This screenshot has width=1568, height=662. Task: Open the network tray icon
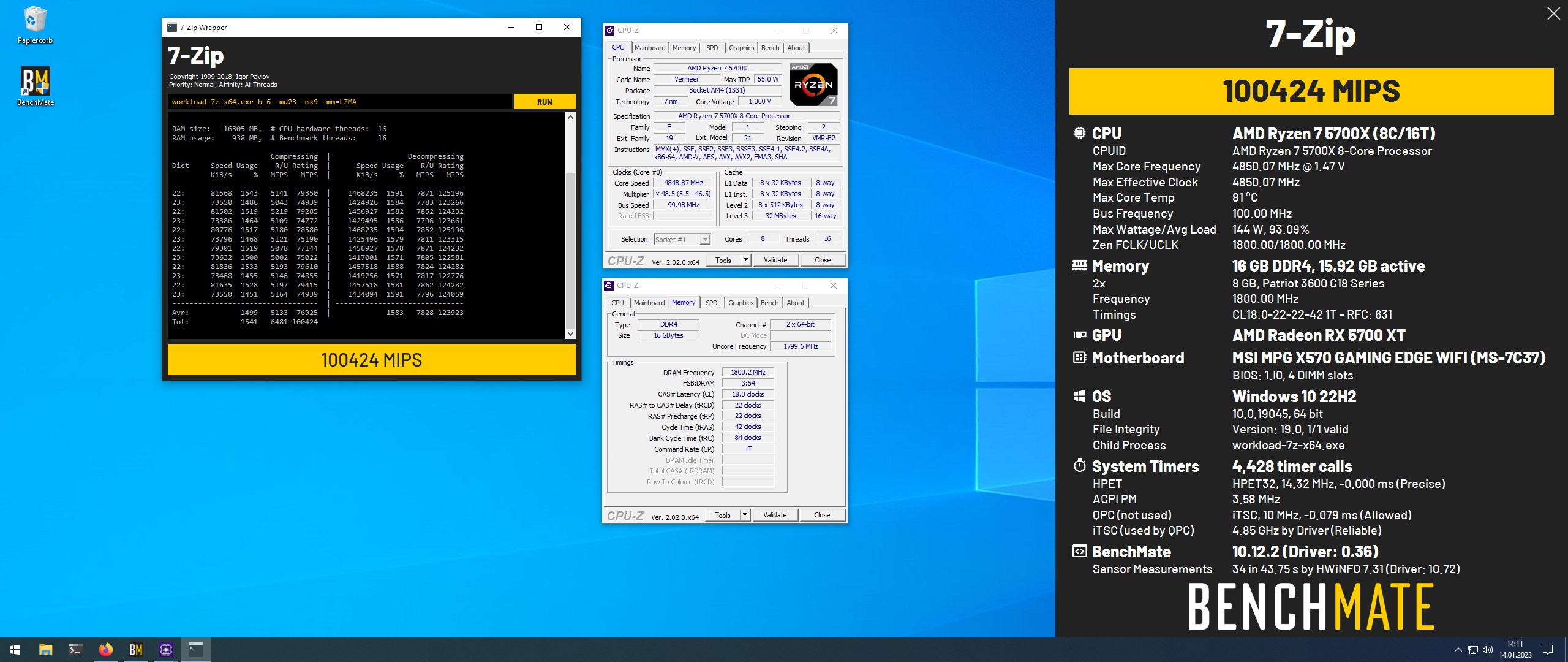tap(1472, 650)
